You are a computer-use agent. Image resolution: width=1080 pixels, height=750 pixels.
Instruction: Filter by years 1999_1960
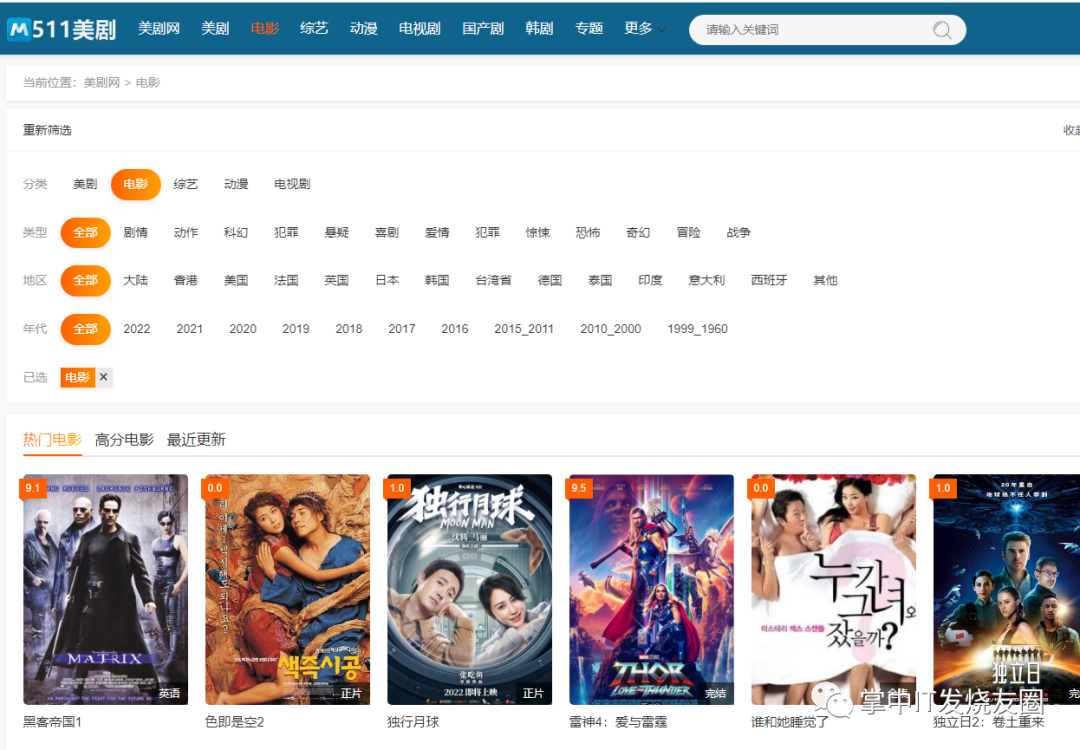point(698,329)
